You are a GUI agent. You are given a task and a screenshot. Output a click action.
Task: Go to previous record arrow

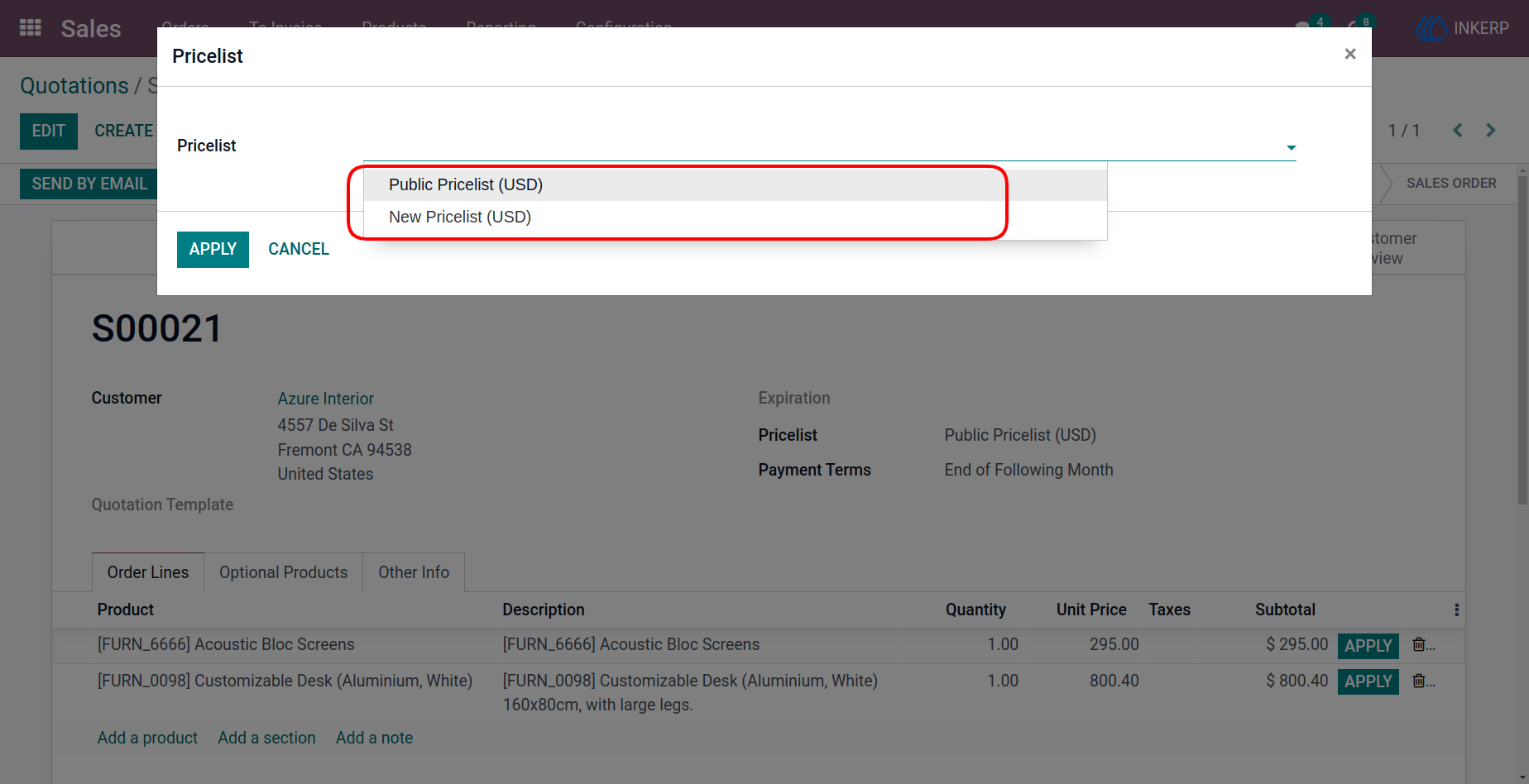click(1458, 130)
